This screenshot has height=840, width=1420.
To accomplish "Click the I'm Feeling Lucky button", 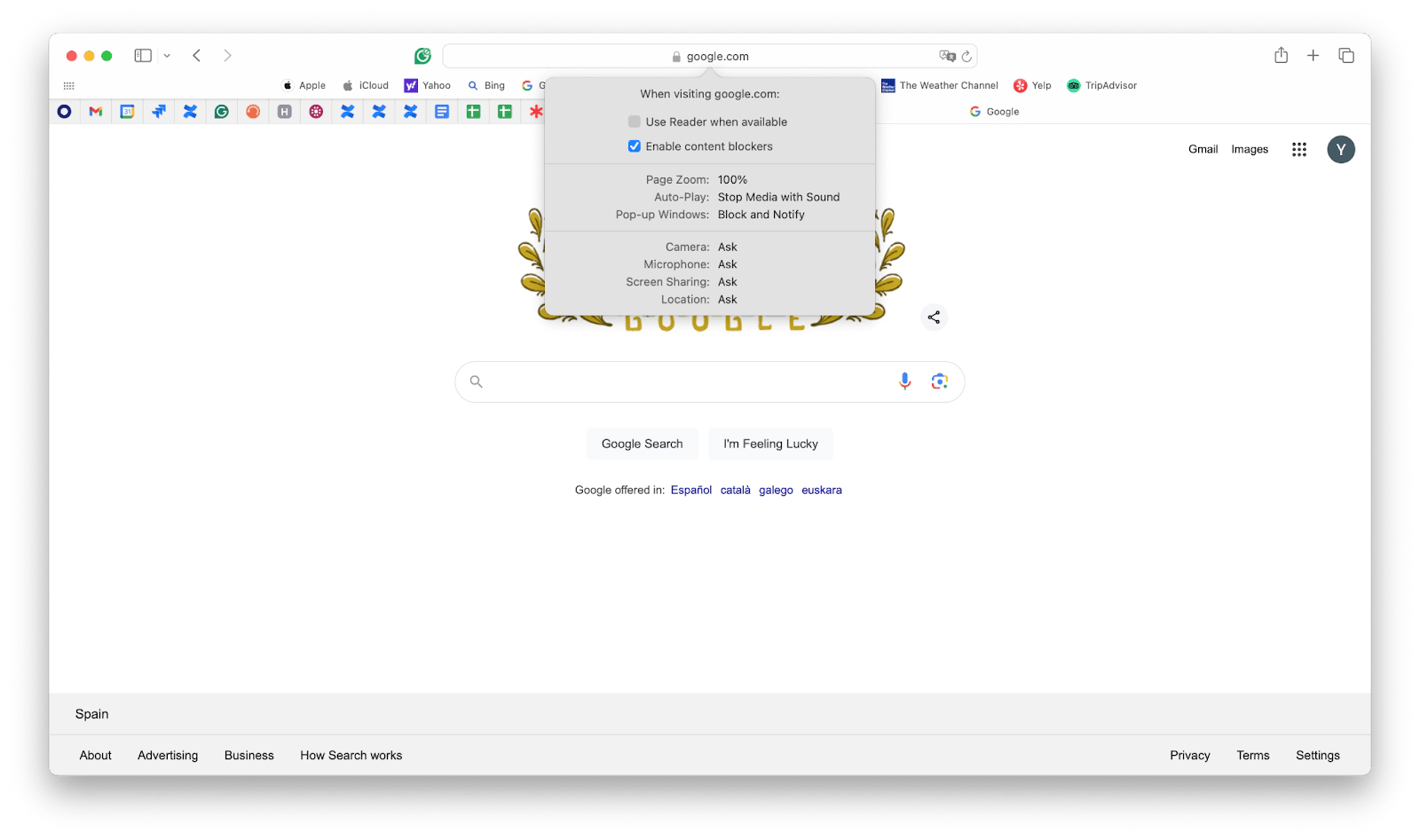I will tap(770, 444).
